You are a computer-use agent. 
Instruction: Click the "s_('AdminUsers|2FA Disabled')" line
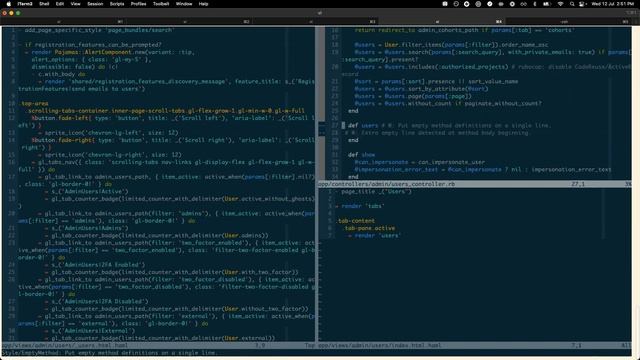pos(97,302)
